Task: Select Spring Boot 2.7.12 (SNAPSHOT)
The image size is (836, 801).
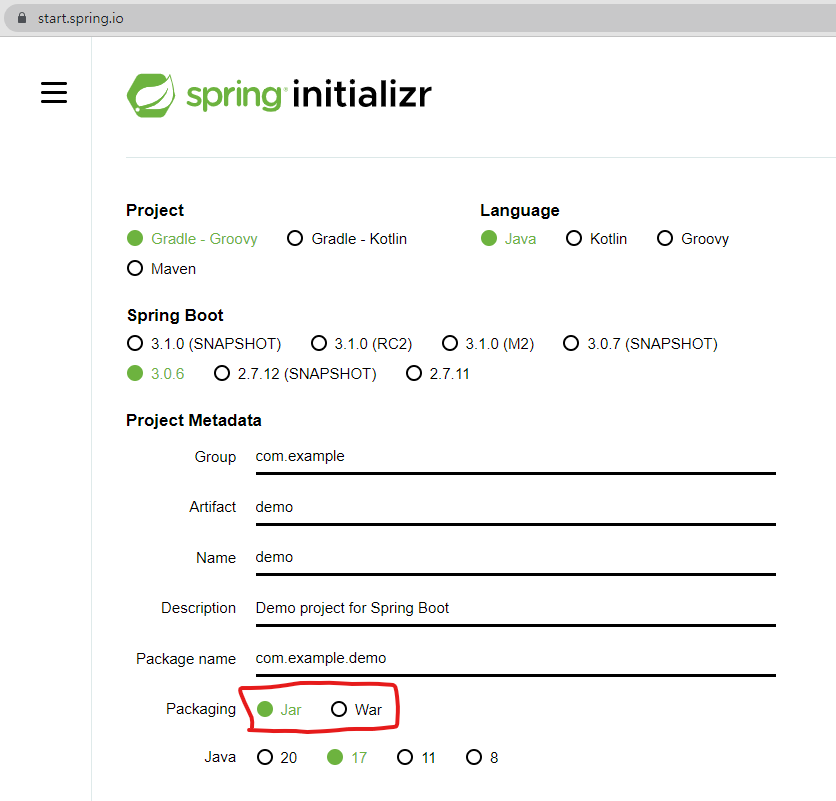Action: click(295, 373)
